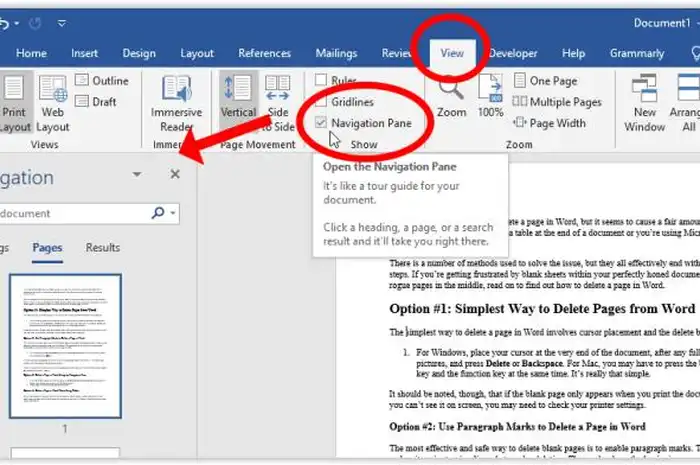Open a New Window

tap(645, 103)
